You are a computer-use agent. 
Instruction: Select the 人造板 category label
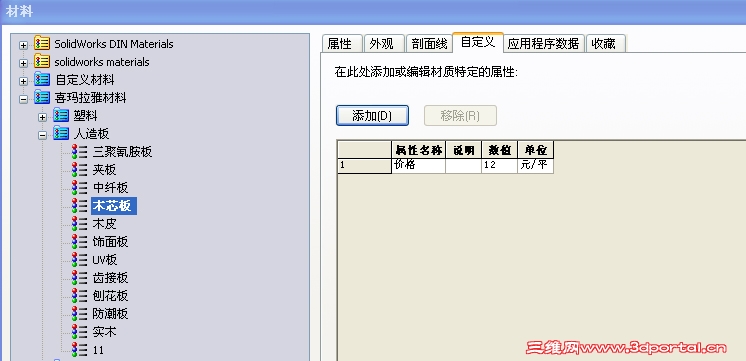coord(92,134)
